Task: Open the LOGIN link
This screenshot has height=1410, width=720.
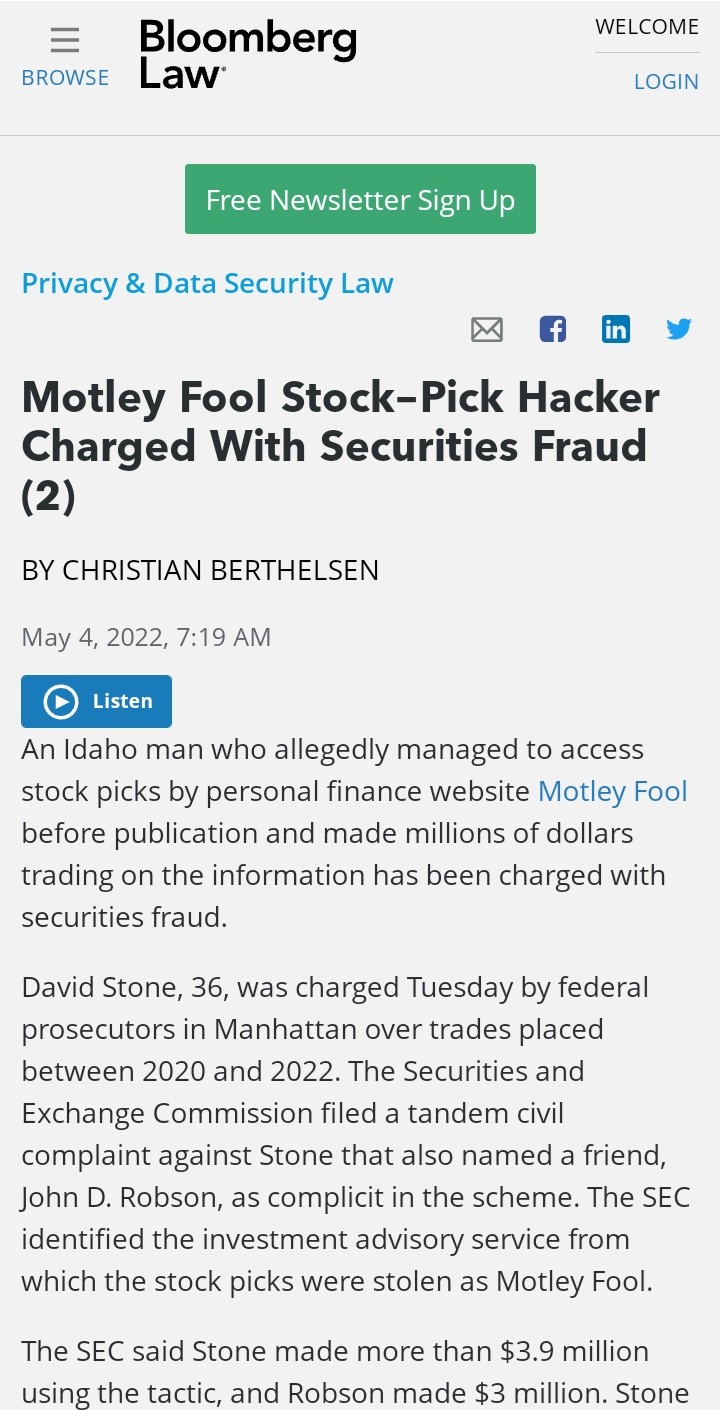Action: pos(666,82)
